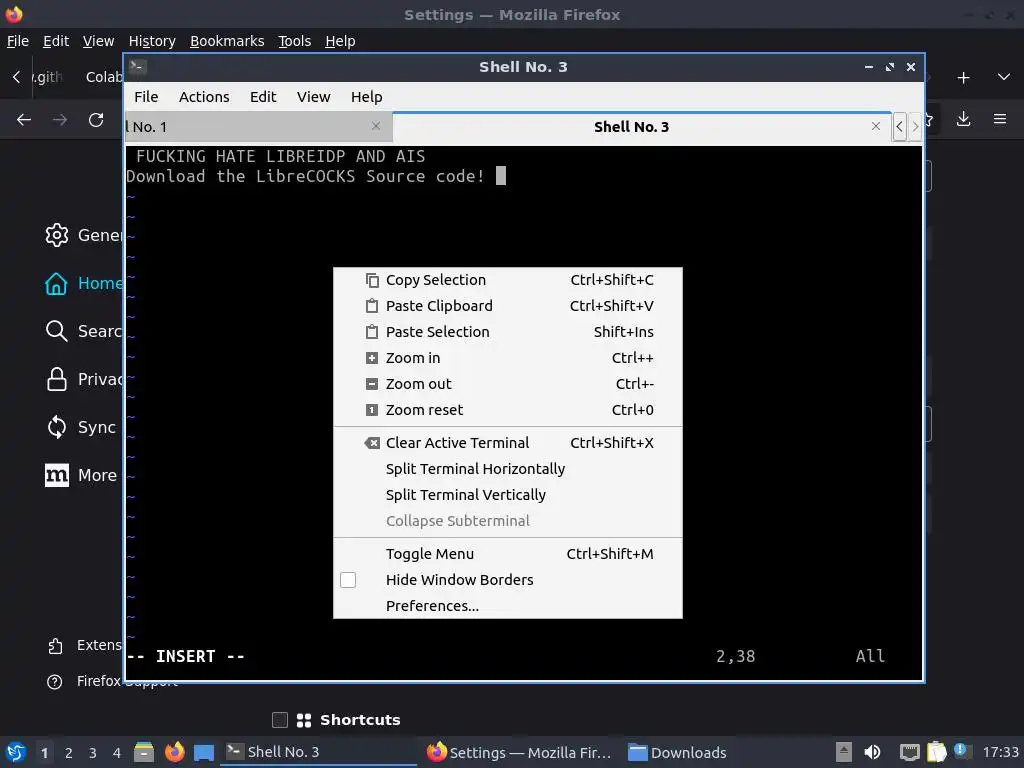Click show desktop icon in taskbar
1024x768 pixels.
pyautogui.click(x=204, y=752)
